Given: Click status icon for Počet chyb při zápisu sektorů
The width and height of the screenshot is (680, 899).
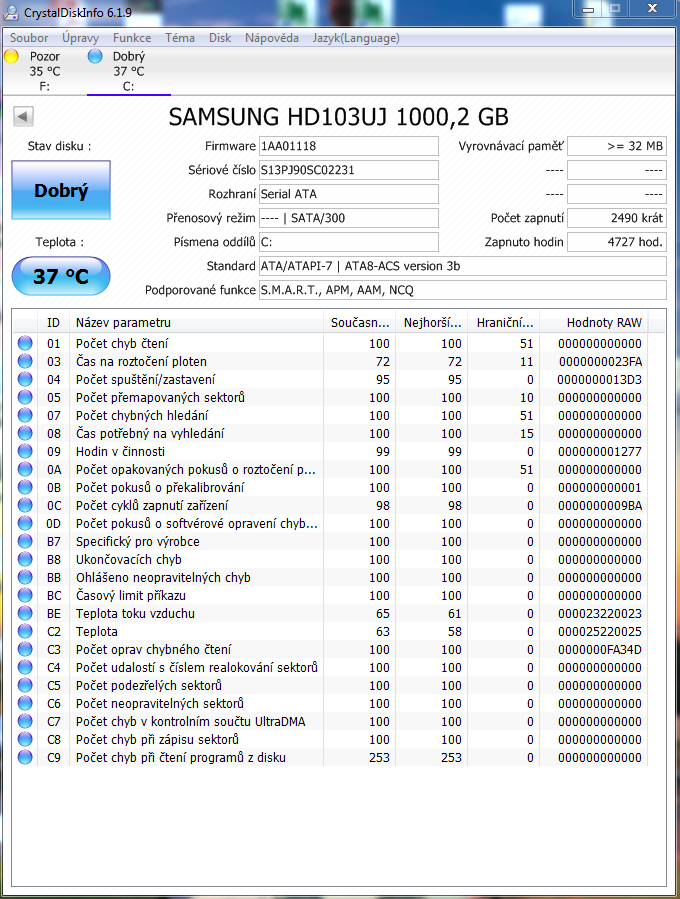Looking at the screenshot, I should tap(25, 739).
